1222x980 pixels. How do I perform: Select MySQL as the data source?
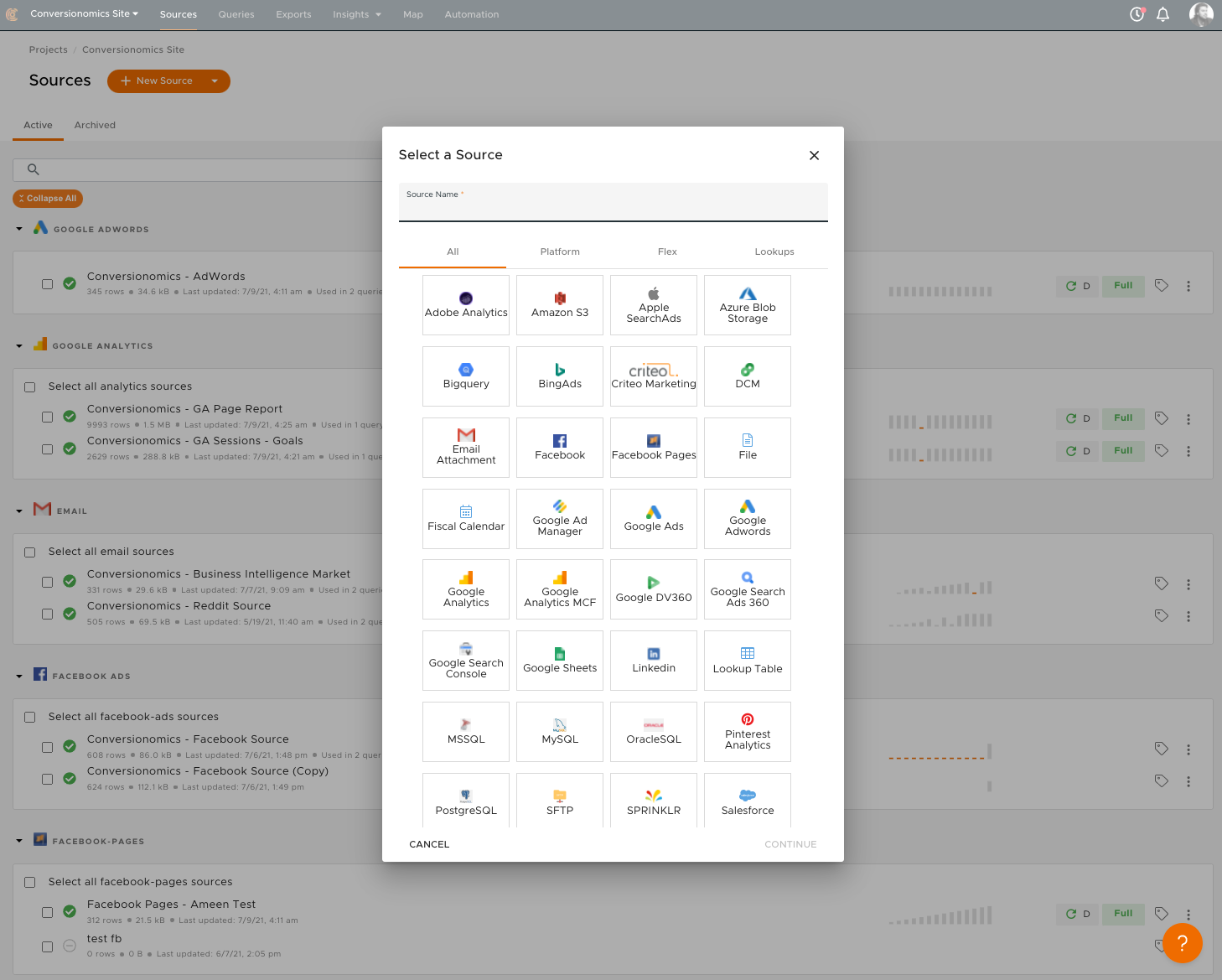(x=559, y=731)
